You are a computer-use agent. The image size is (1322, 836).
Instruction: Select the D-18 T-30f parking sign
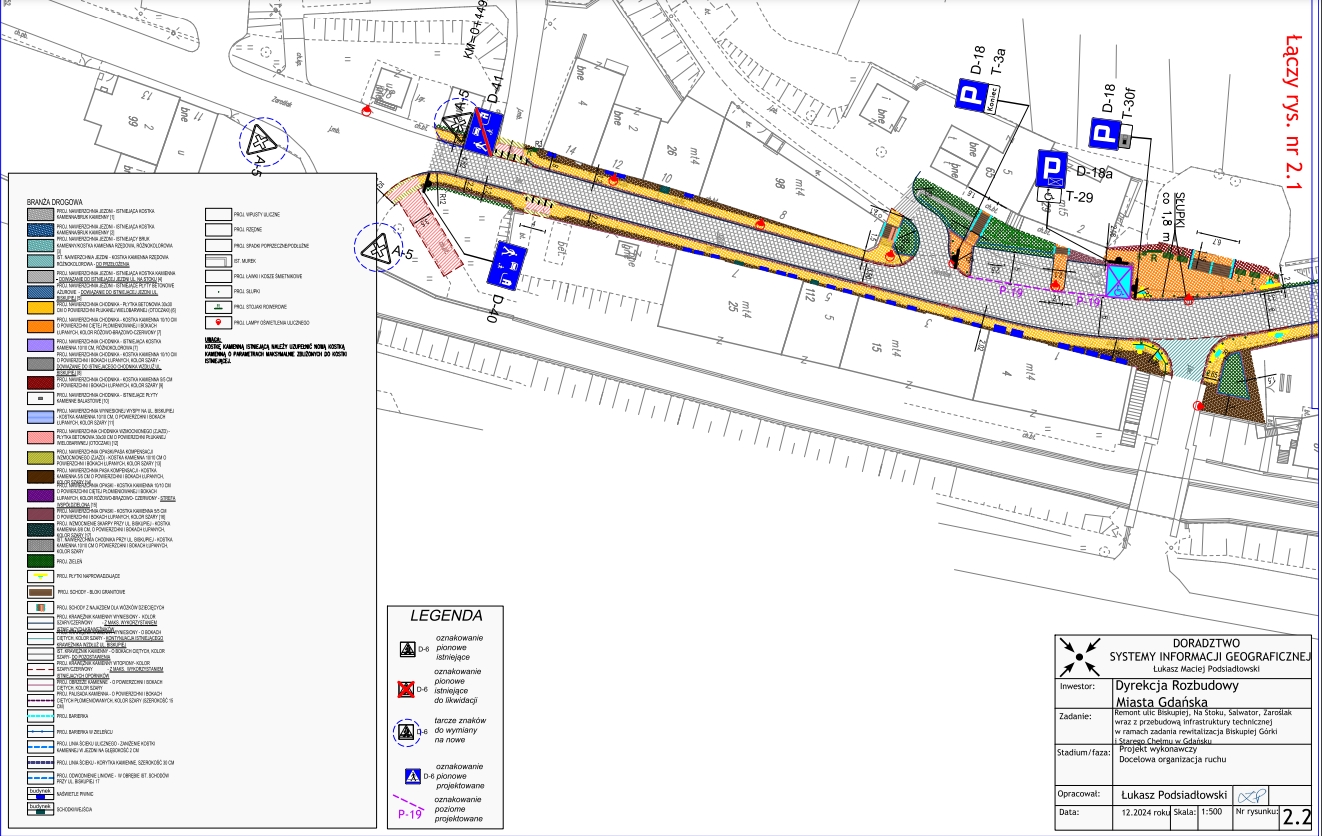(1106, 135)
